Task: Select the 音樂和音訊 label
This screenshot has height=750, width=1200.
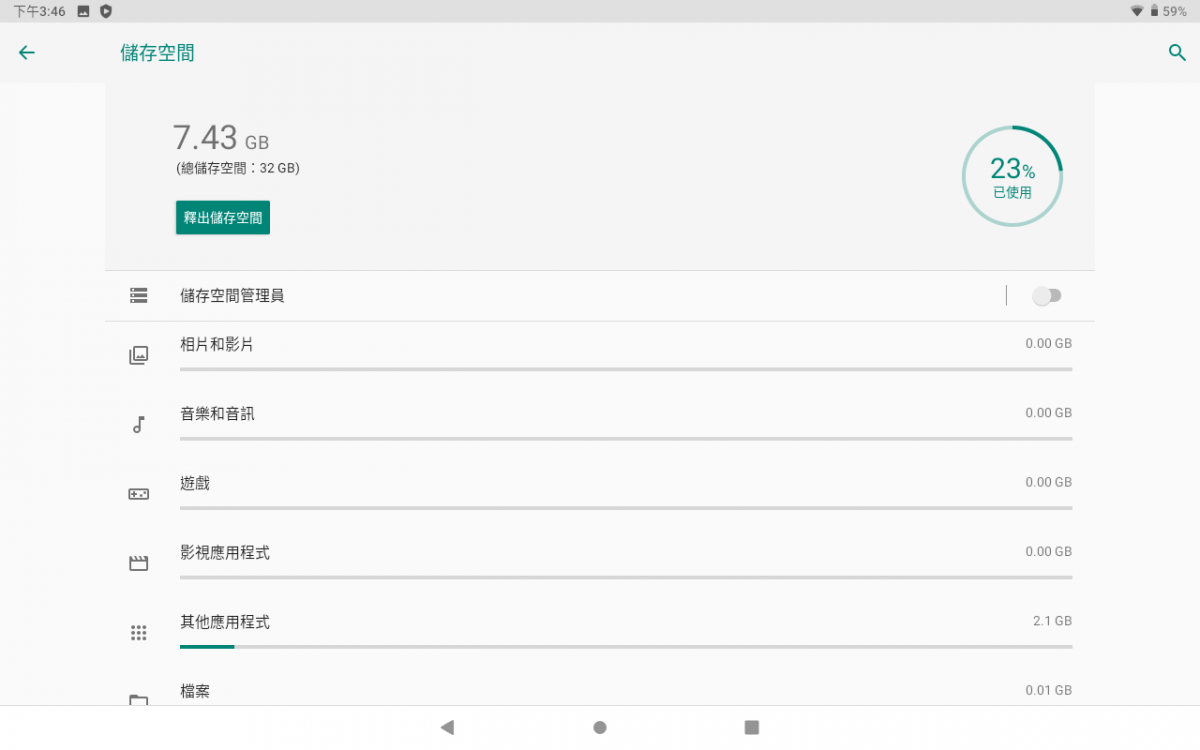Action: 217,413
